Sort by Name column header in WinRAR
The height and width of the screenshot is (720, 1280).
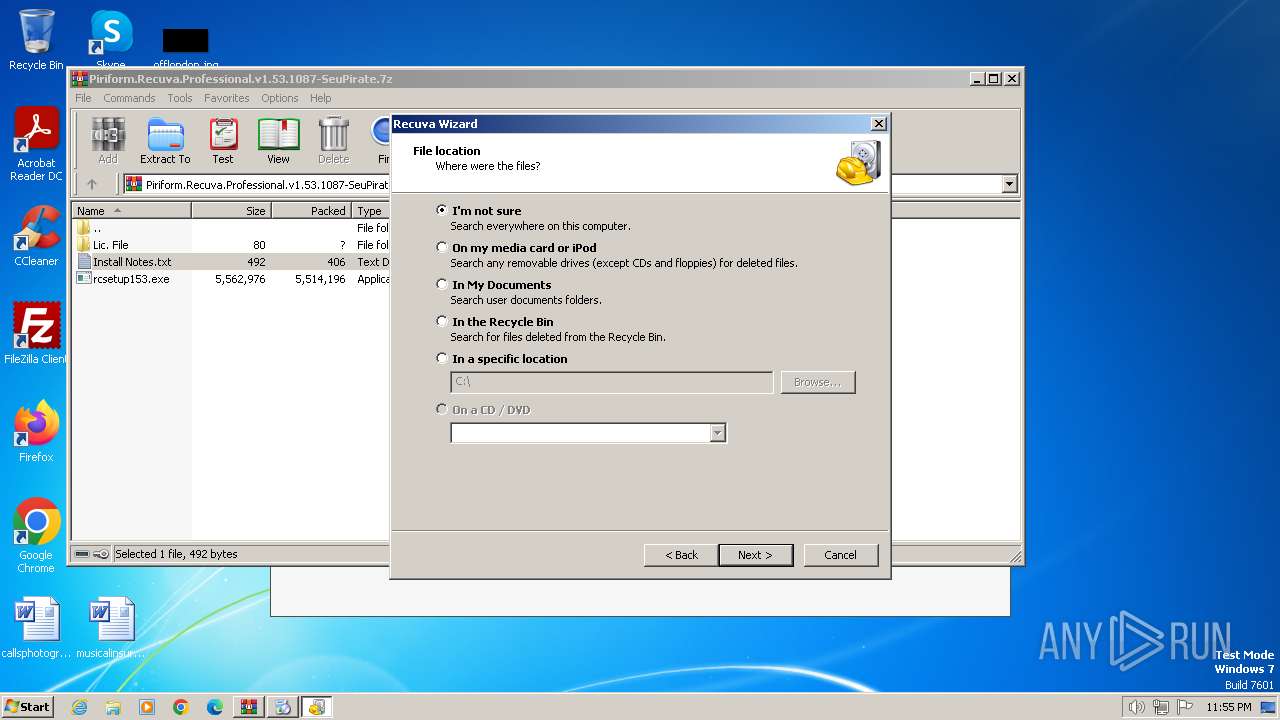[132, 211]
